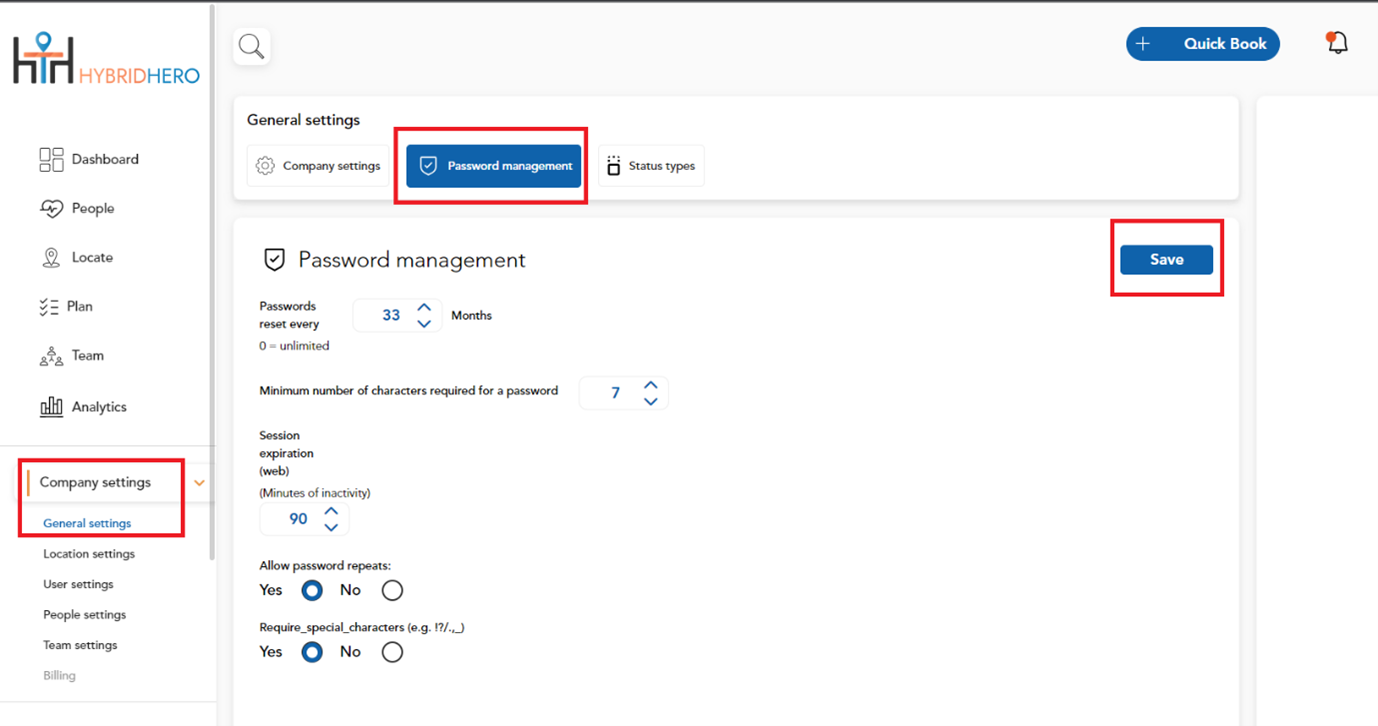Open General settings submenu link
The width and height of the screenshot is (1378, 726).
tap(87, 523)
